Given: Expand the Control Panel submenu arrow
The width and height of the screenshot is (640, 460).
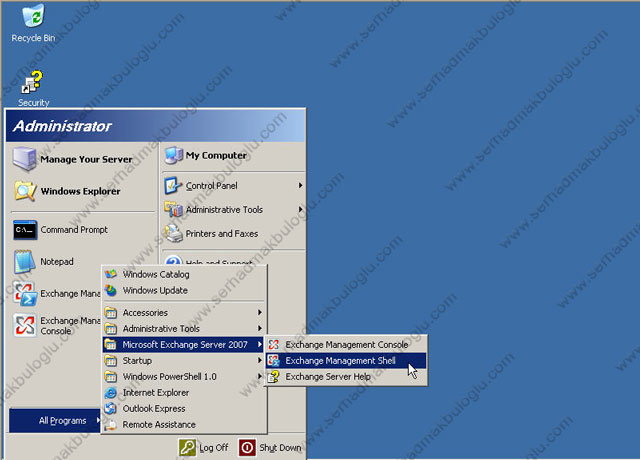Looking at the screenshot, I should coord(300,185).
